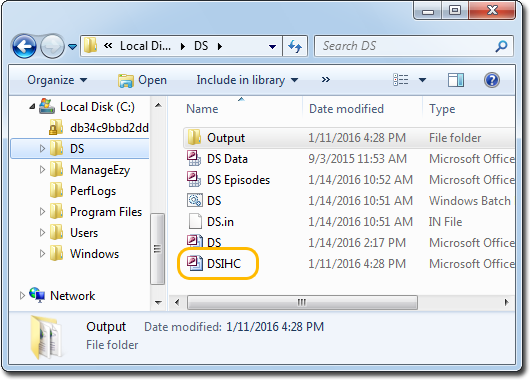Go back with the blue Back arrow

coord(24,46)
